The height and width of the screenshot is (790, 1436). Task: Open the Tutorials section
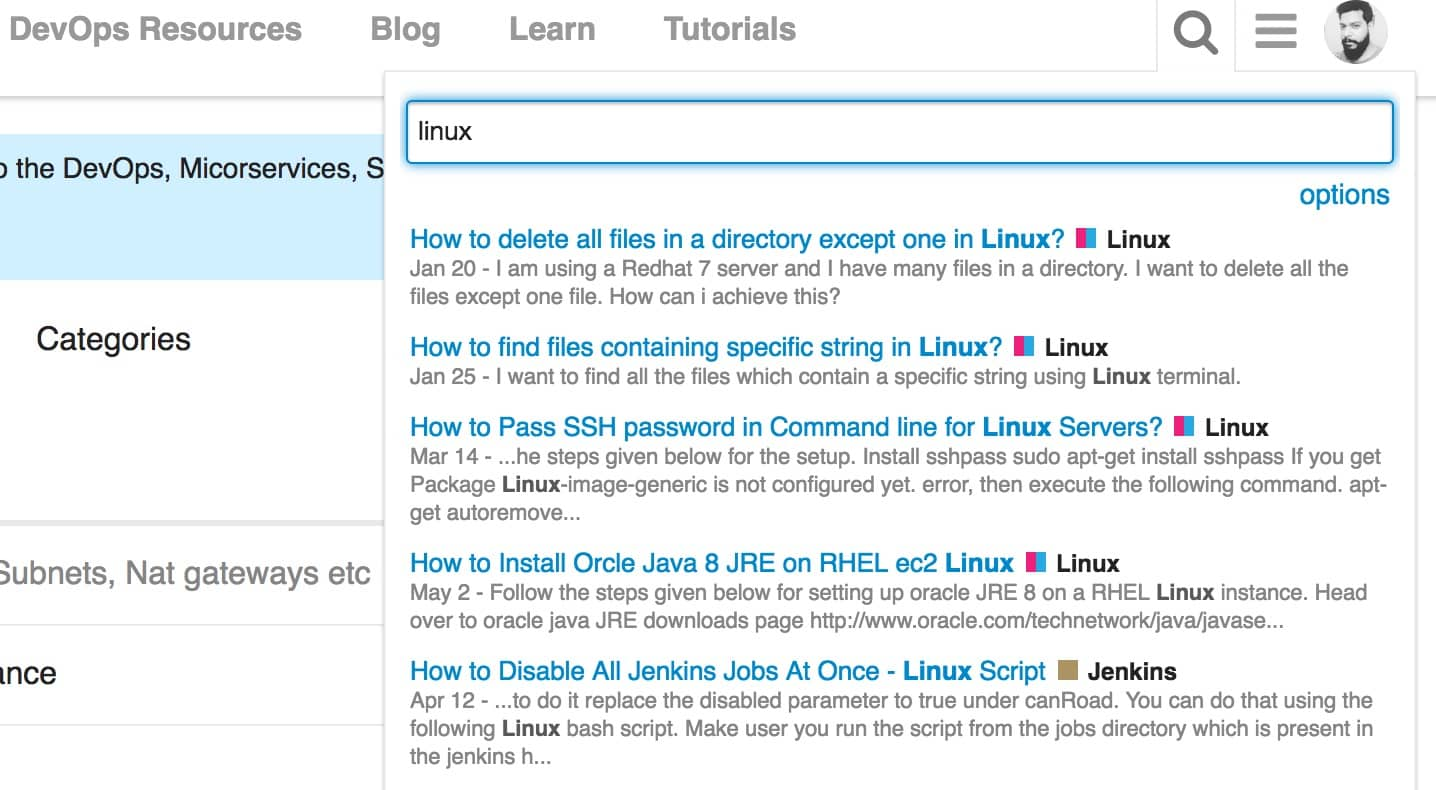click(729, 29)
